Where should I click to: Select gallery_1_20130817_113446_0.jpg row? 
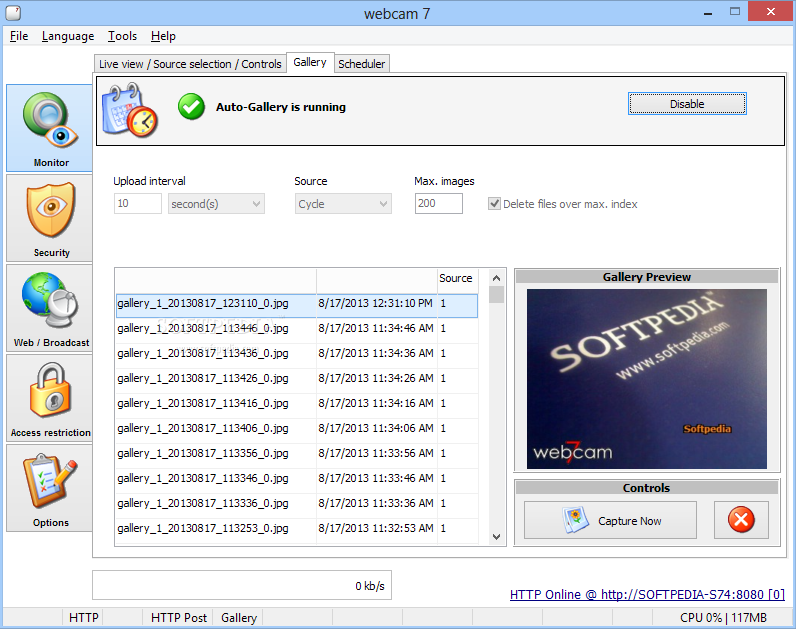(297, 328)
